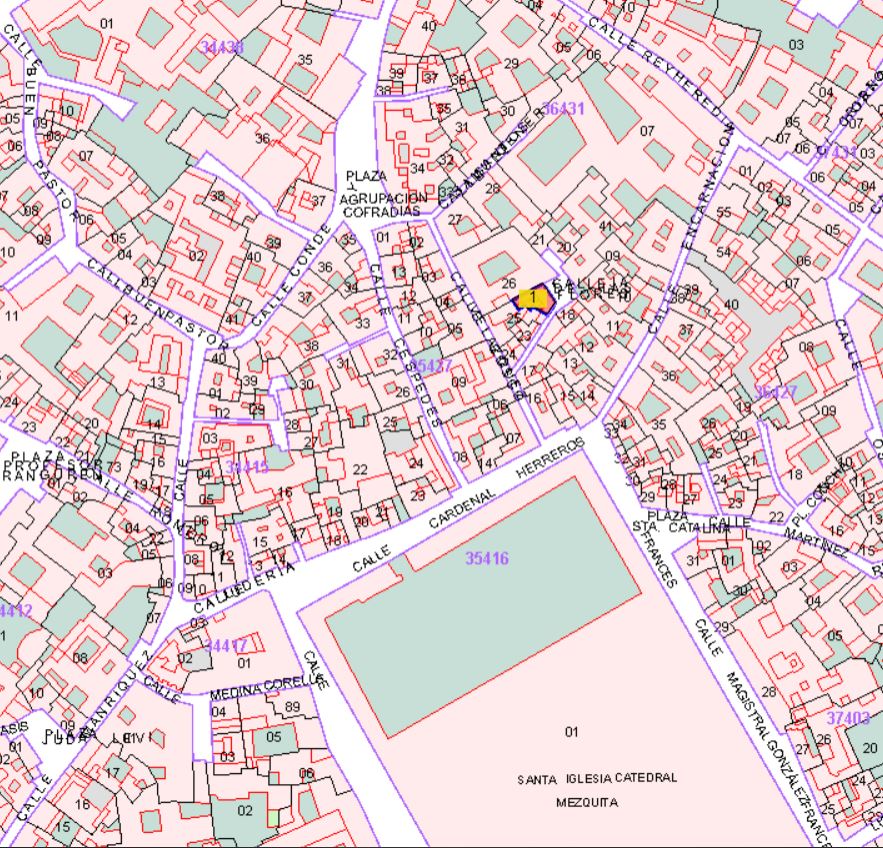Click block number 36431 label
883x848 pixels.
click(x=562, y=109)
